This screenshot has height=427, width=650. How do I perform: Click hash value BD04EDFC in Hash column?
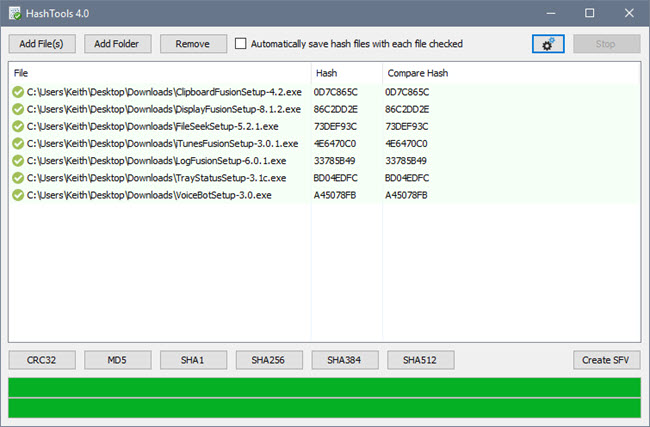(x=335, y=178)
